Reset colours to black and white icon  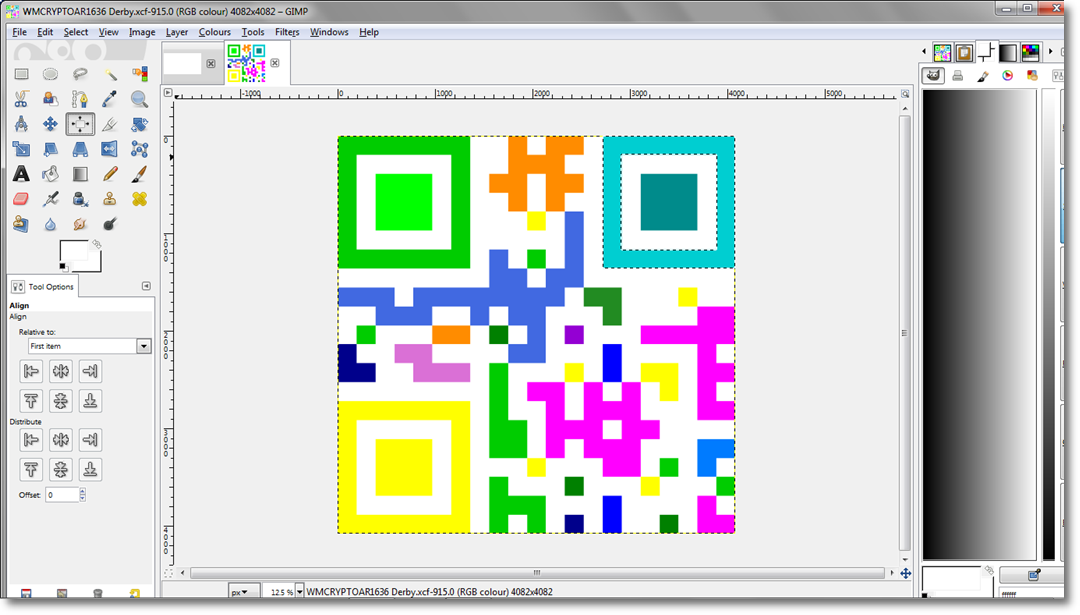tap(63, 267)
